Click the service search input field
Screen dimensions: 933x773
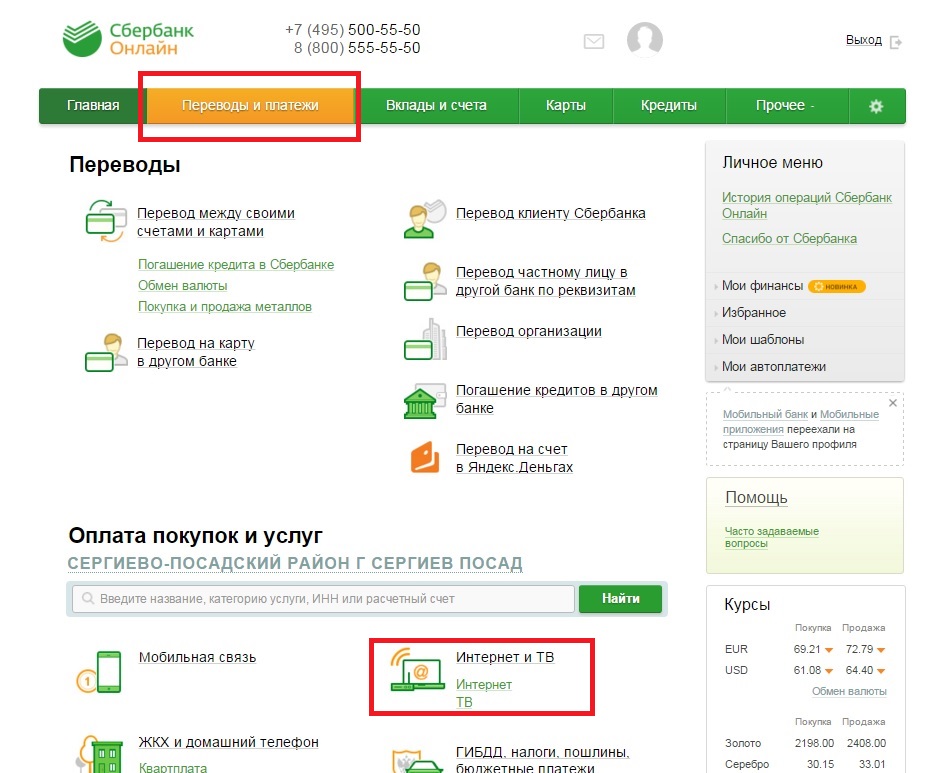pyautogui.click(x=323, y=599)
